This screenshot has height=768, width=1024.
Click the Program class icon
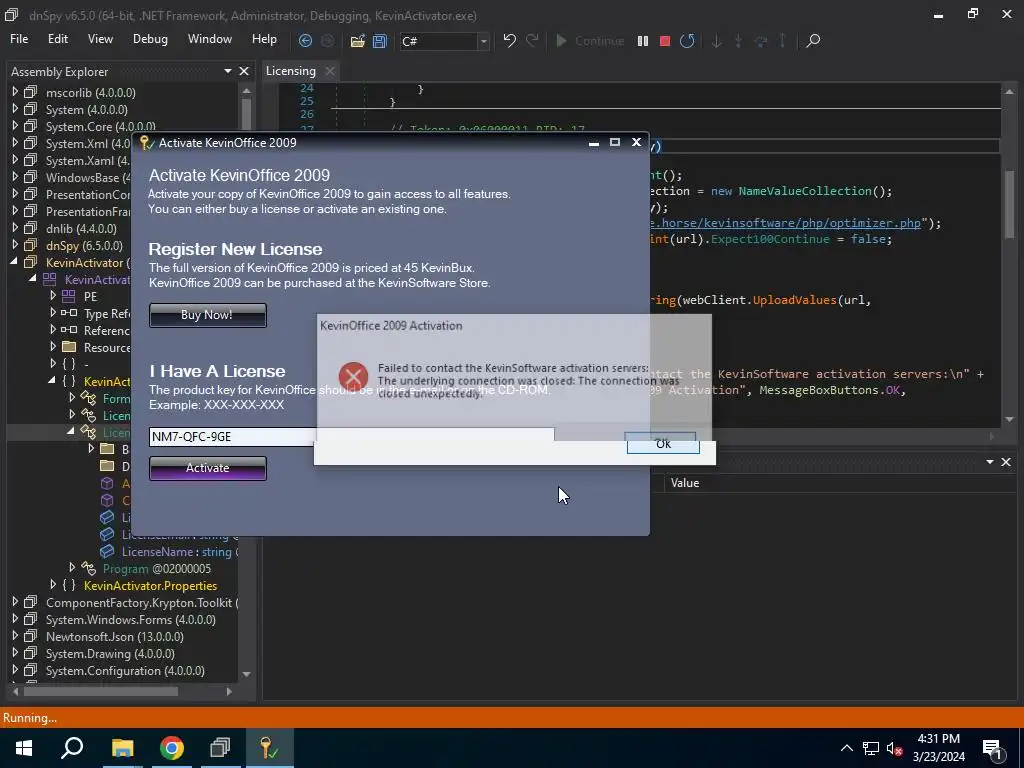coord(88,568)
